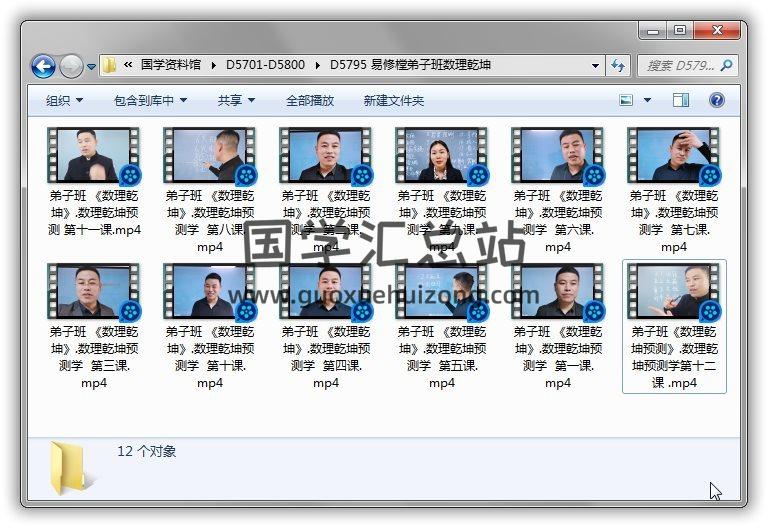Open the 组织 menu
Viewport: 768px width, 528px height.
pos(64,100)
